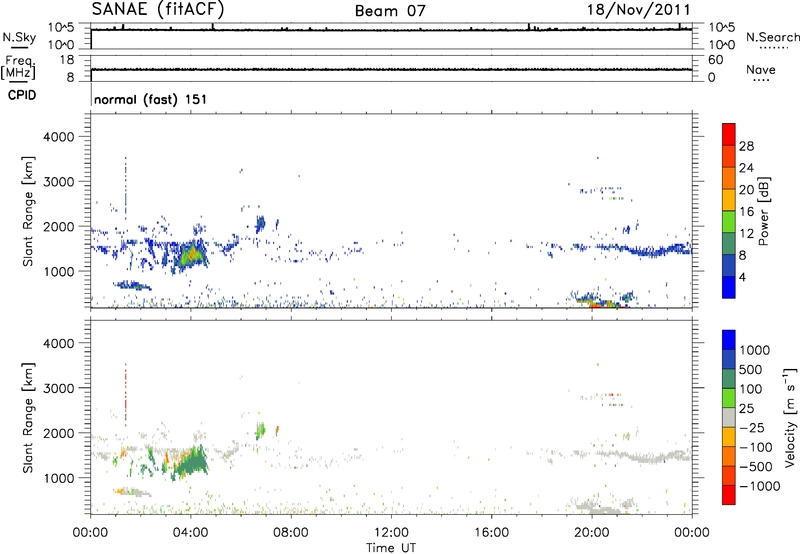Click the date "18/Nov/2011"
The height and width of the screenshot is (554, 800).
coord(639,10)
